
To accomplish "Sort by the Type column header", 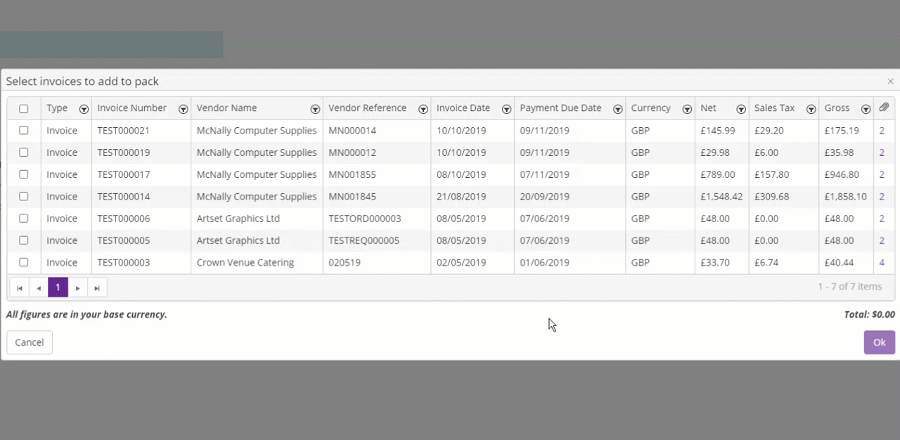I will (57, 108).
